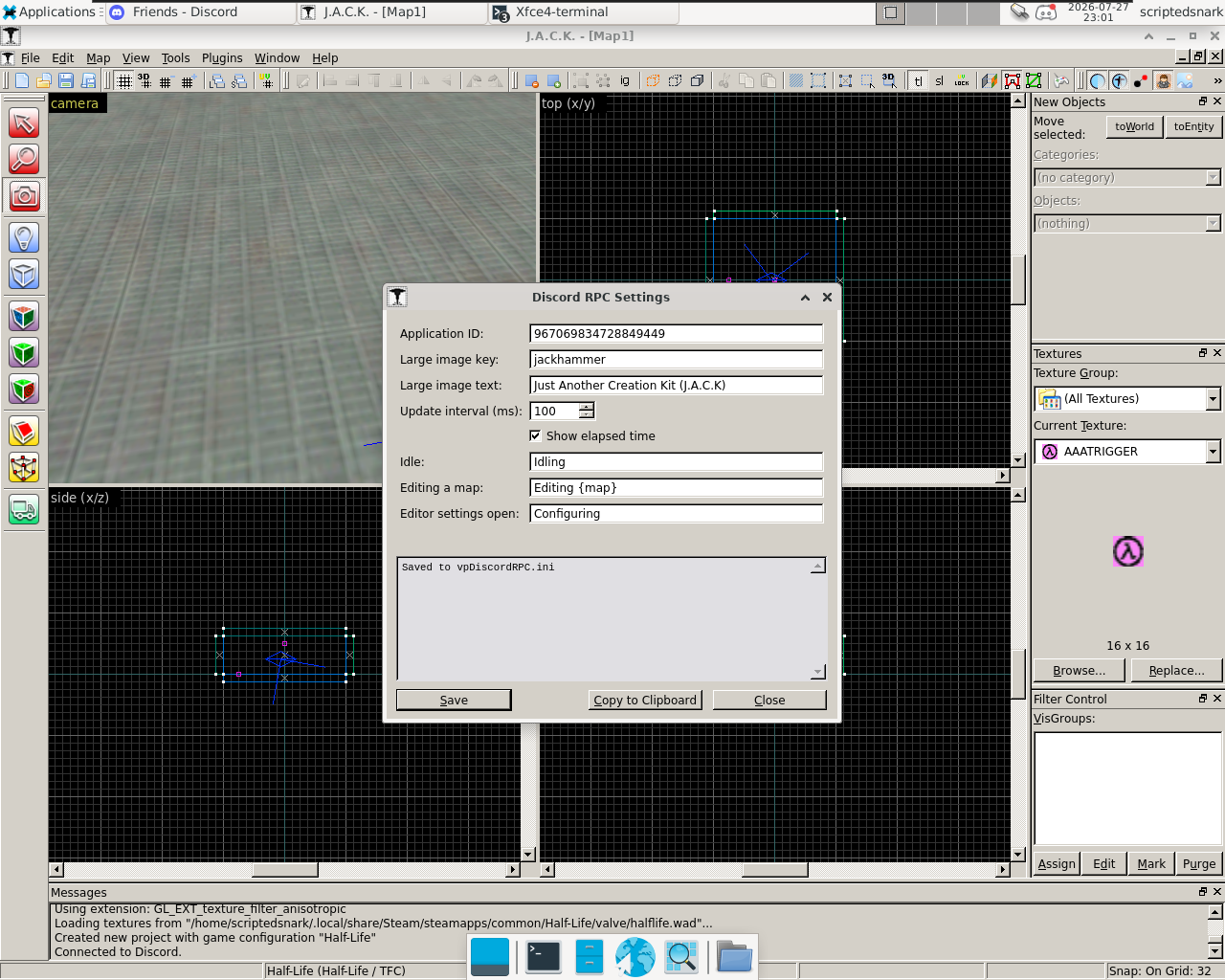The width and height of the screenshot is (1225, 980).
Task: Toggle the texture lock (tl) button
Action: [x=918, y=81]
